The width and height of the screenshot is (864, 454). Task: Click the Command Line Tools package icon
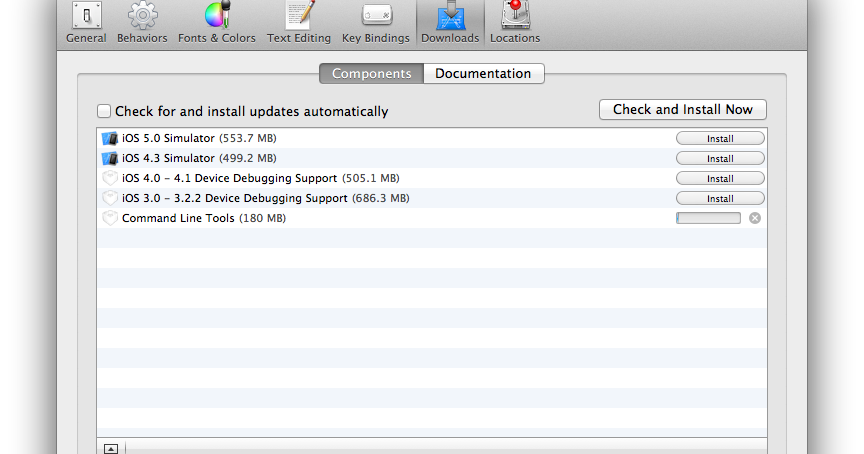coord(110,218)
